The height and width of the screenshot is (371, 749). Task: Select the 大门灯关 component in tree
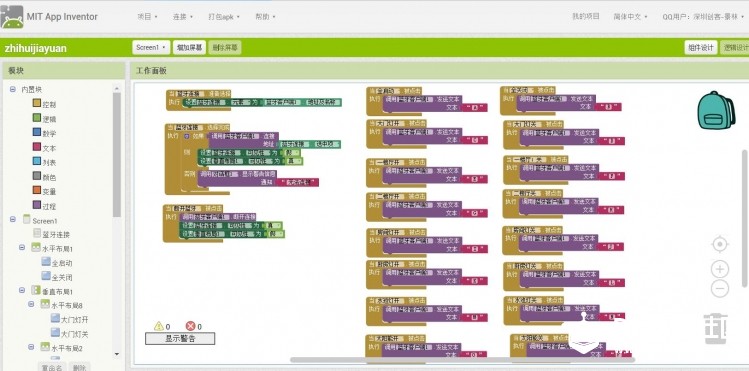click(x=69, y=333)
